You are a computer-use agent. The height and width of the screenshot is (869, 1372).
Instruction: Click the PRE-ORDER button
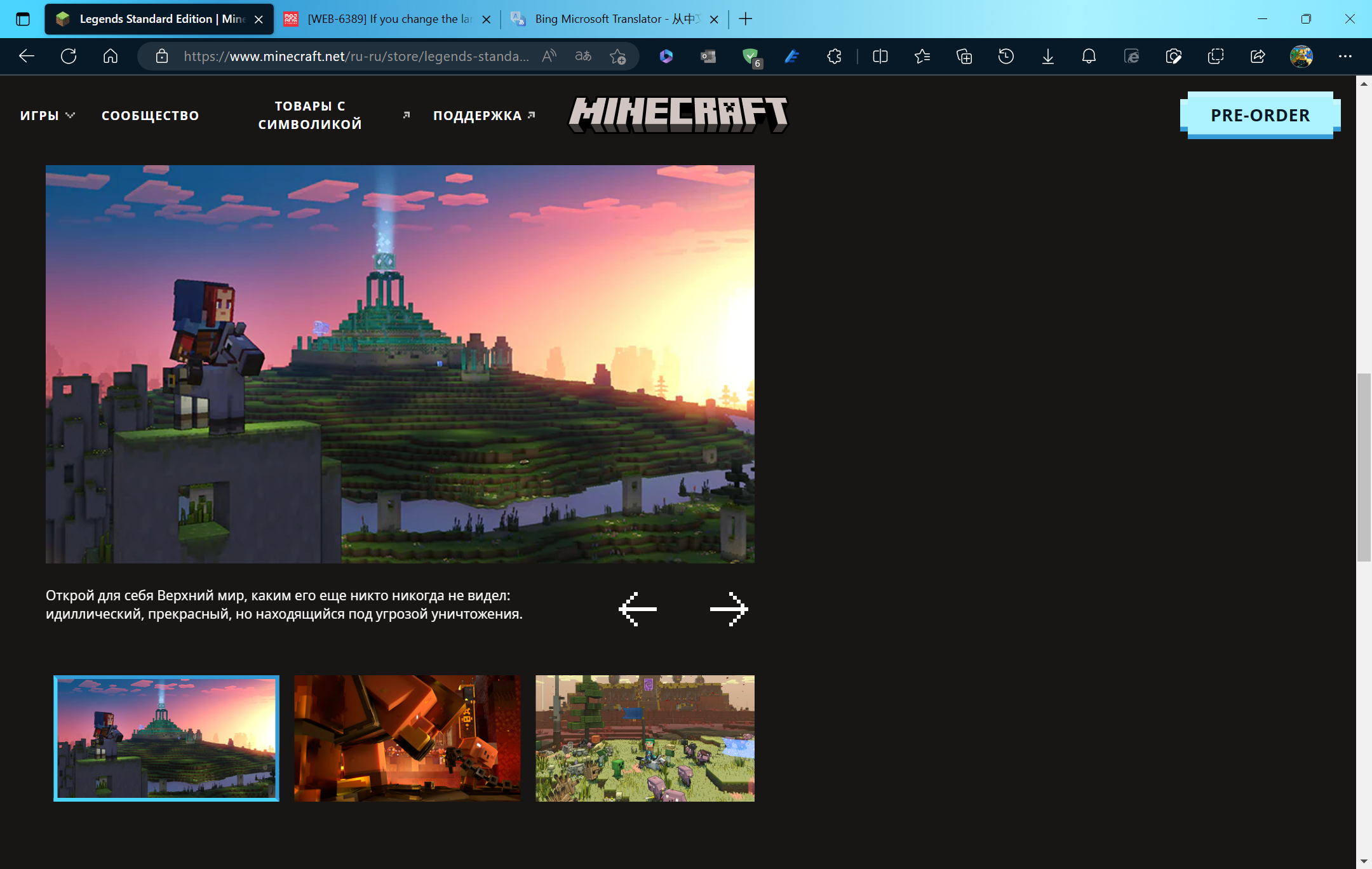(1260, 115)
